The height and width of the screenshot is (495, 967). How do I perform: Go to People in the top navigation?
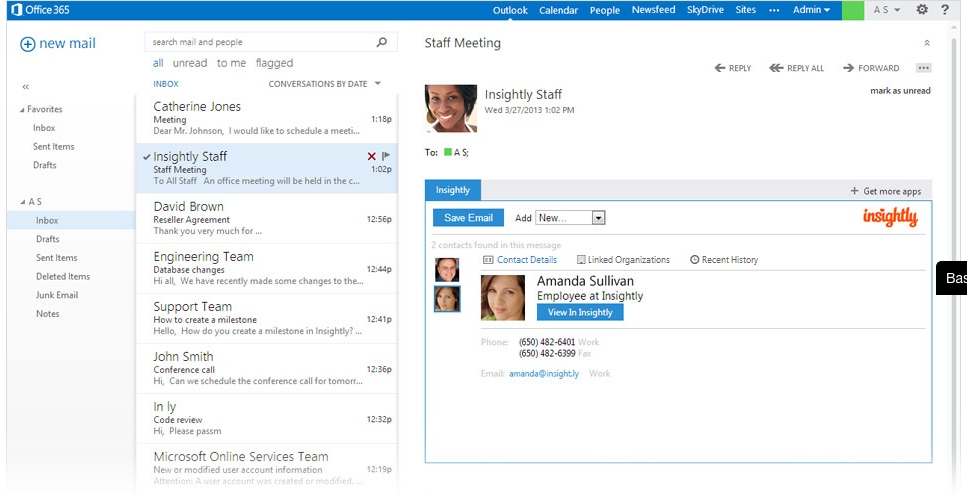604,10
